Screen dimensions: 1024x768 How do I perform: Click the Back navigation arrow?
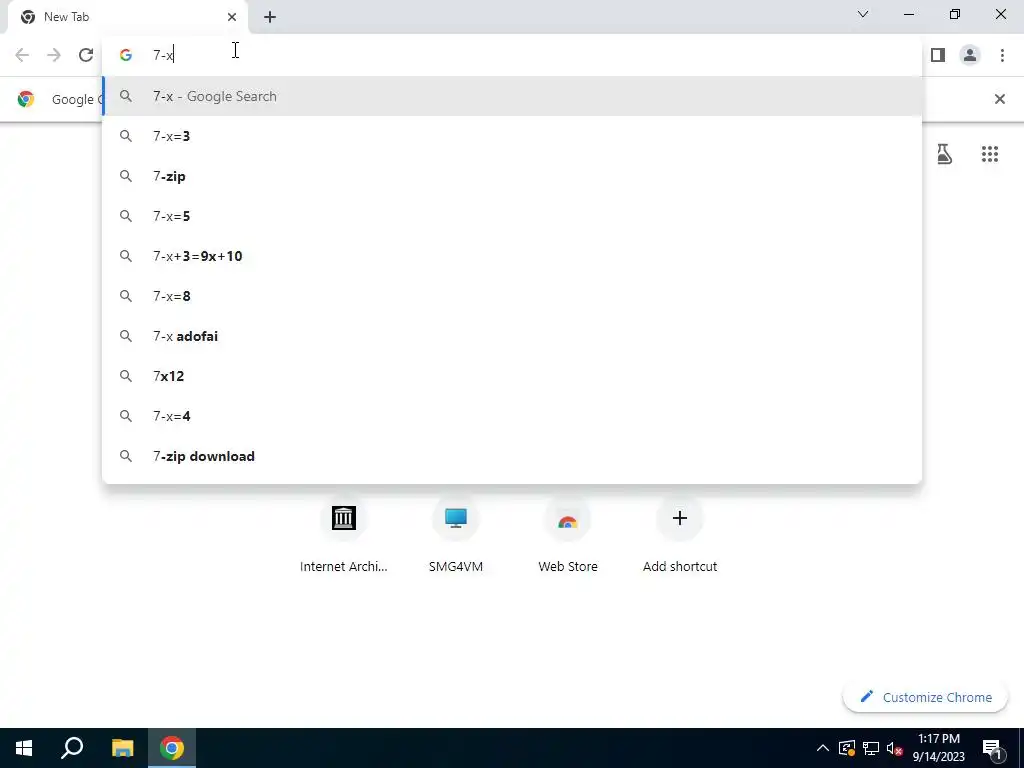[22, 55]
